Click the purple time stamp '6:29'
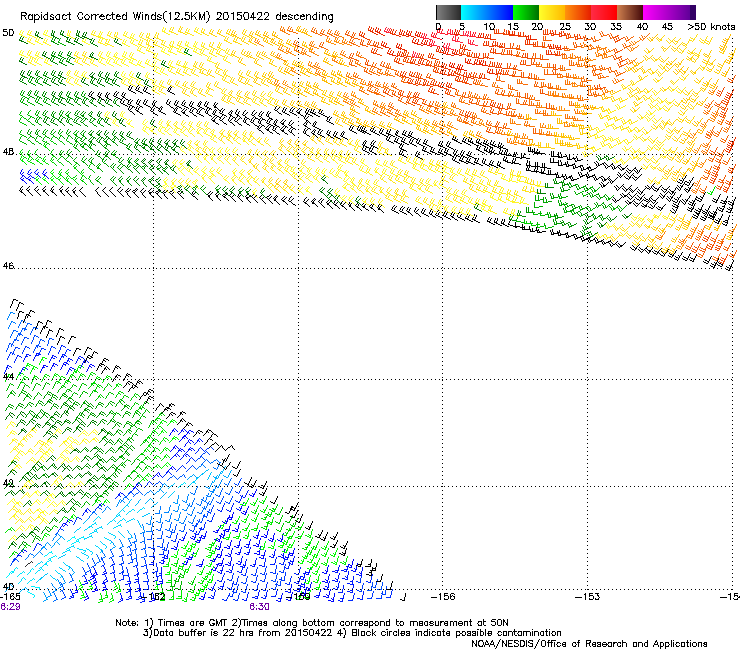Screen dimensions: 740x650 tap(10, 607)
